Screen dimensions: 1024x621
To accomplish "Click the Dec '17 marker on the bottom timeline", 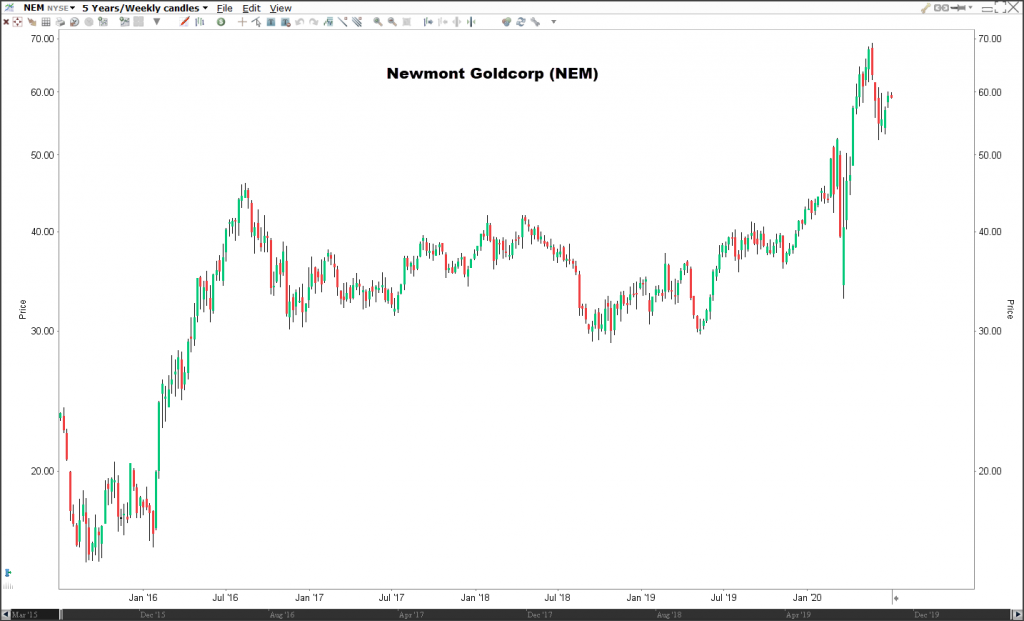I will [x=539, y=615].
